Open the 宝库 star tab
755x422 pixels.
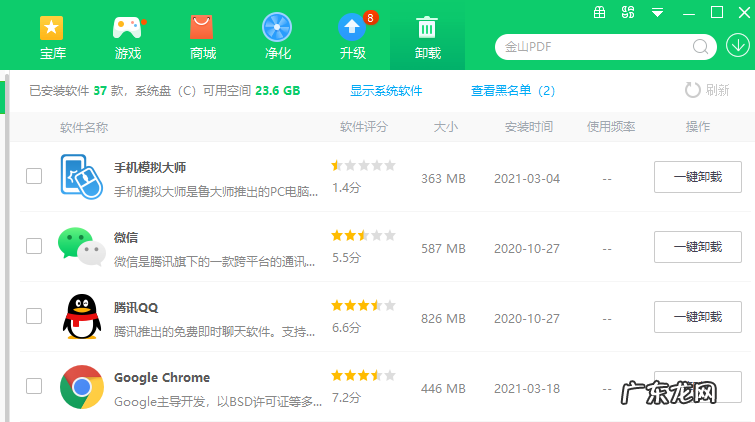(x=52, y=38)
